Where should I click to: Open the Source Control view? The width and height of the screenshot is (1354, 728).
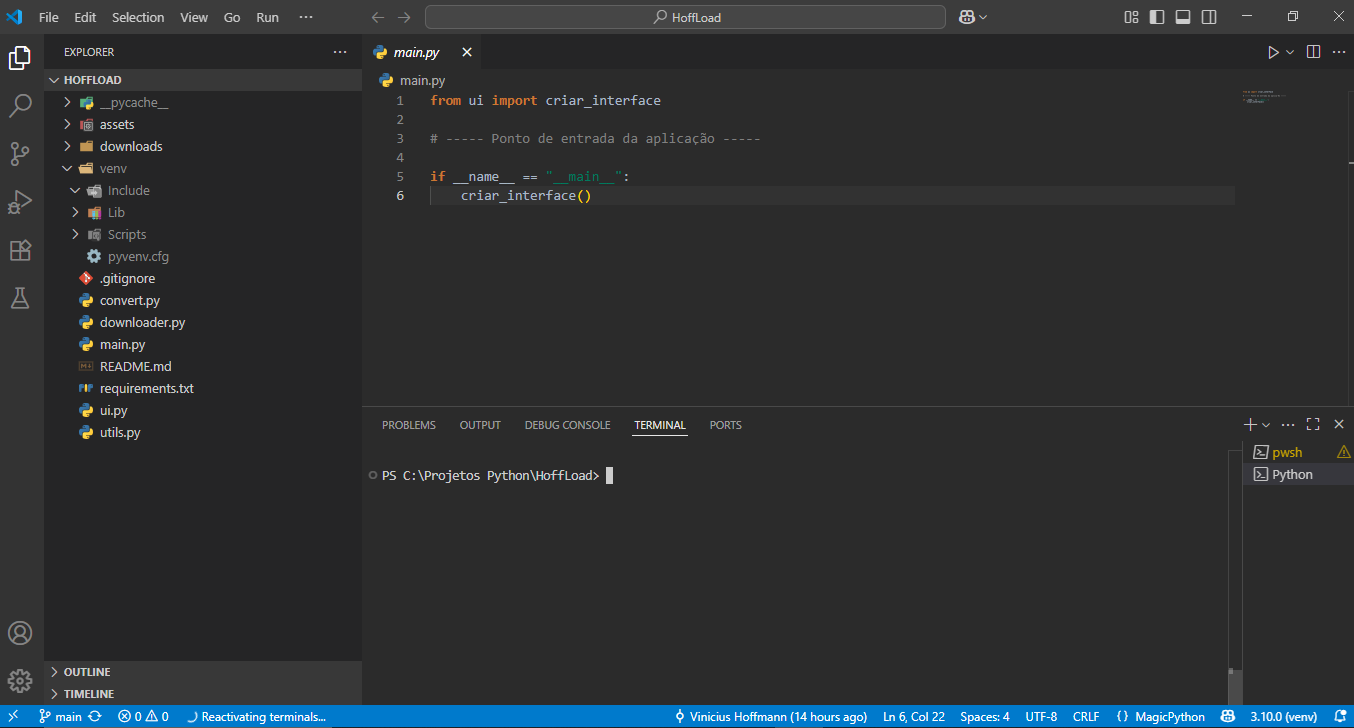point(20,154)
